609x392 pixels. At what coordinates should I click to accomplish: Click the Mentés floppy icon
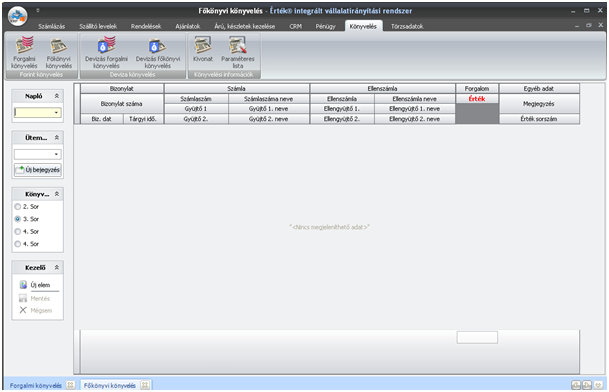coord(23,298)
